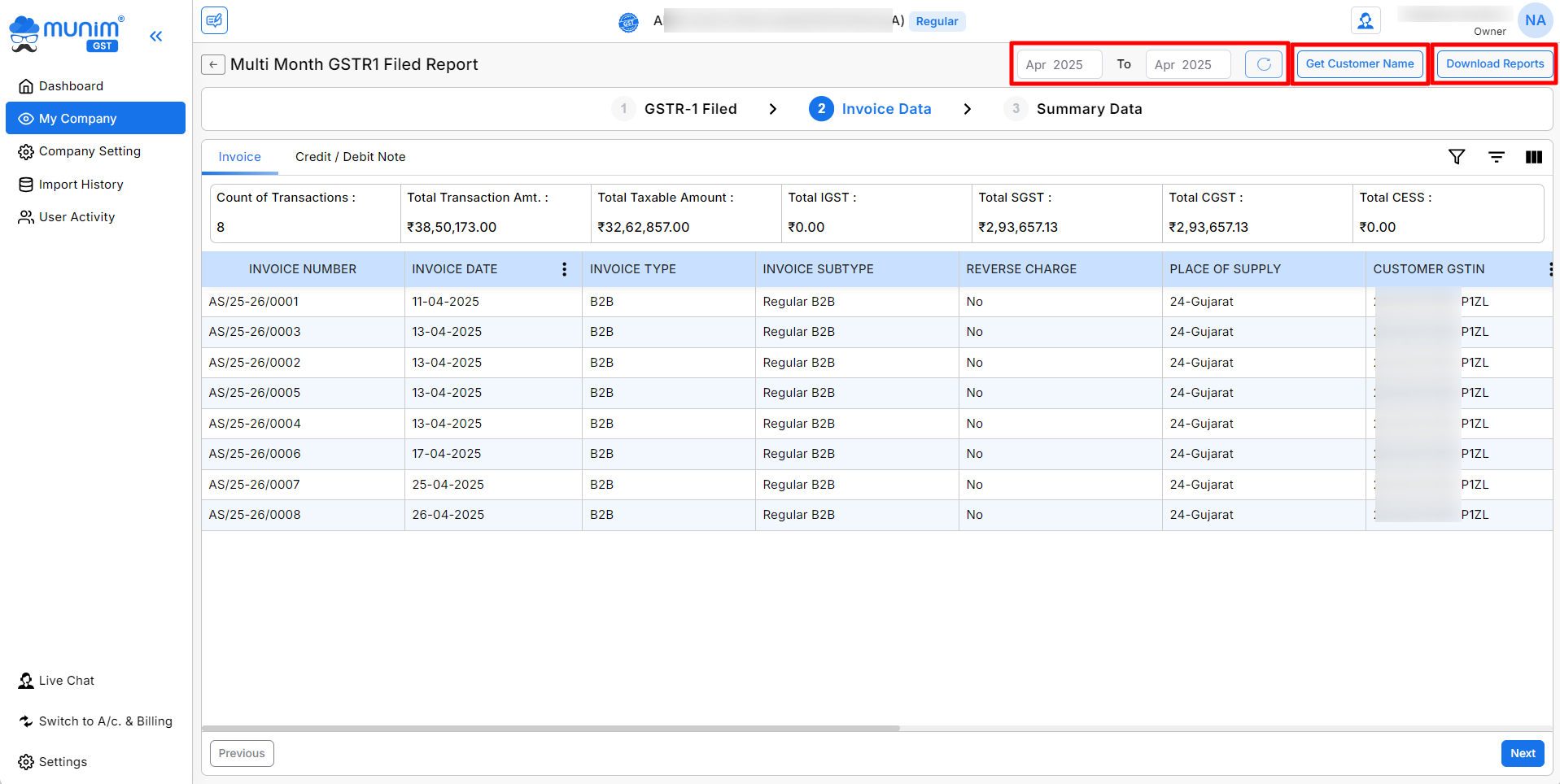The width and height of the screenshot is (1560, 784).
Task: Switch to Credit / Debit Note tab
Action: (350, 157)
